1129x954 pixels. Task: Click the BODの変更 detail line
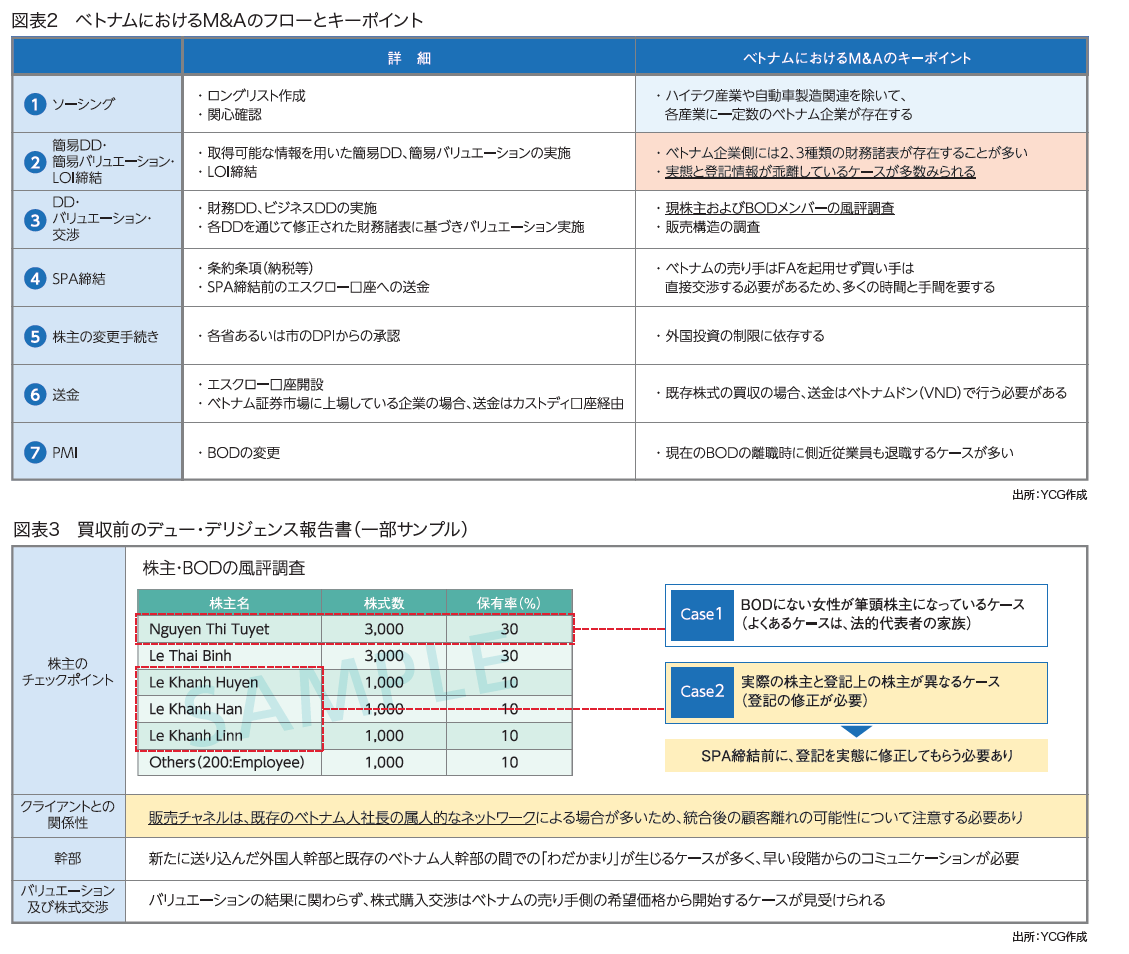pos(238,453)
